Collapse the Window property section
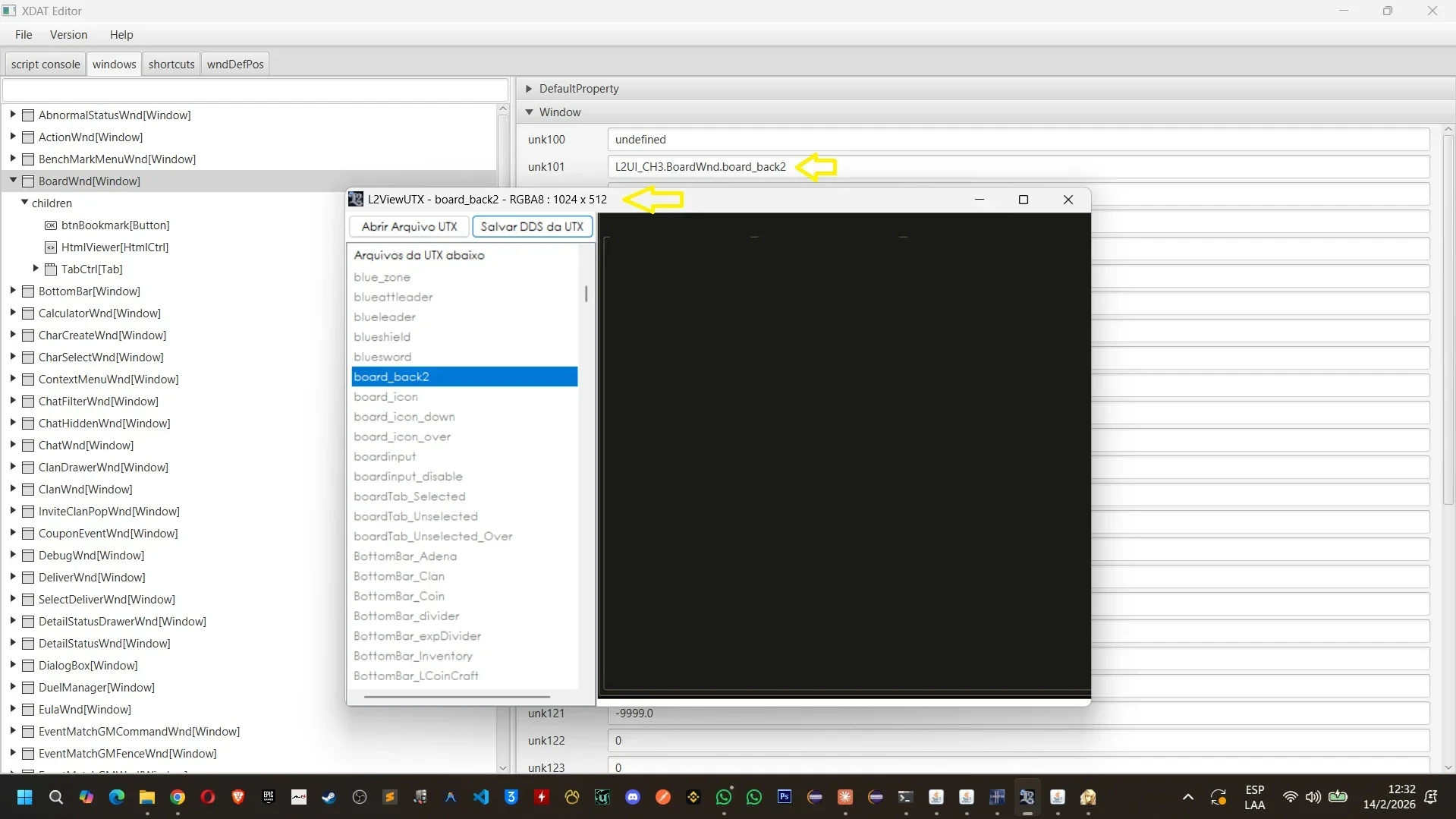Viewport: 1456px width, 819px height. click(x=529, y=112)
